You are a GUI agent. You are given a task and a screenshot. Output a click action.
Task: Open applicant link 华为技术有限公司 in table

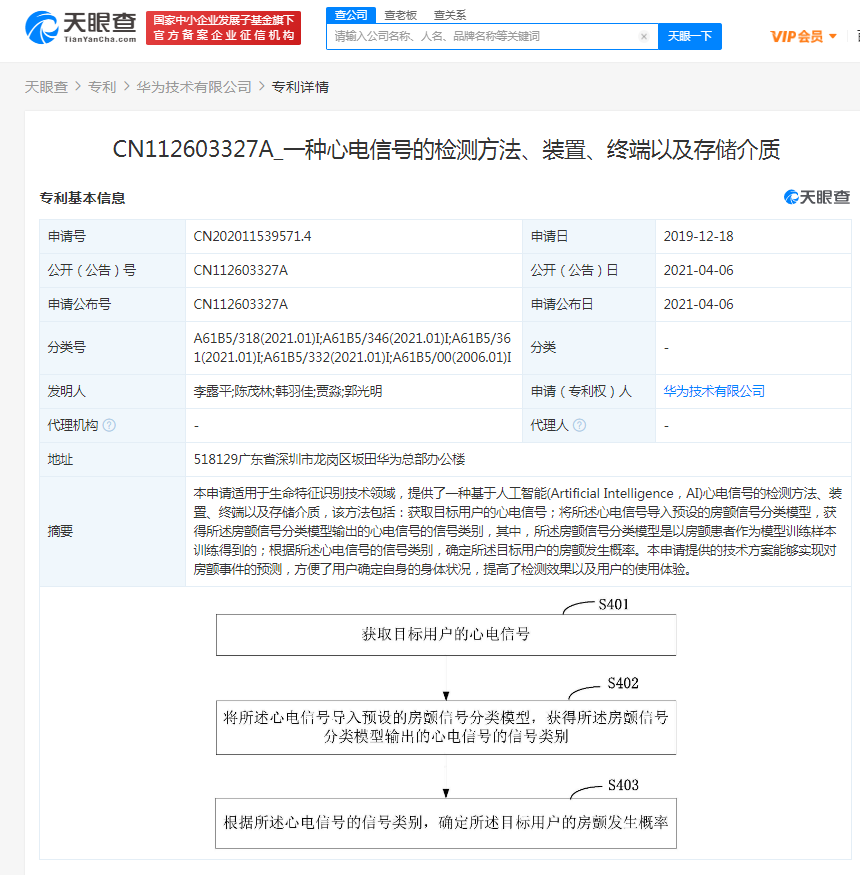(714, 391)
